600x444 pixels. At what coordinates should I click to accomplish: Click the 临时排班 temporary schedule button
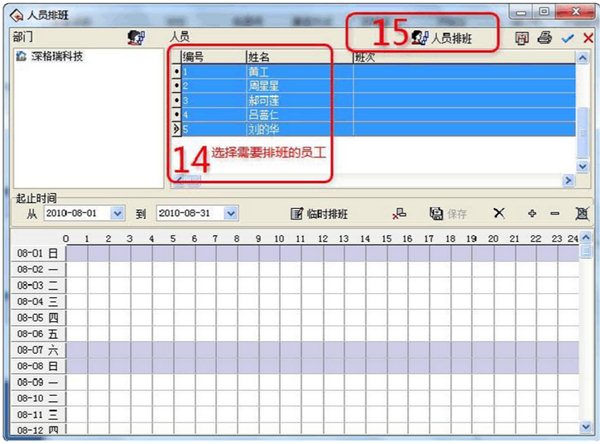point(319,214)
